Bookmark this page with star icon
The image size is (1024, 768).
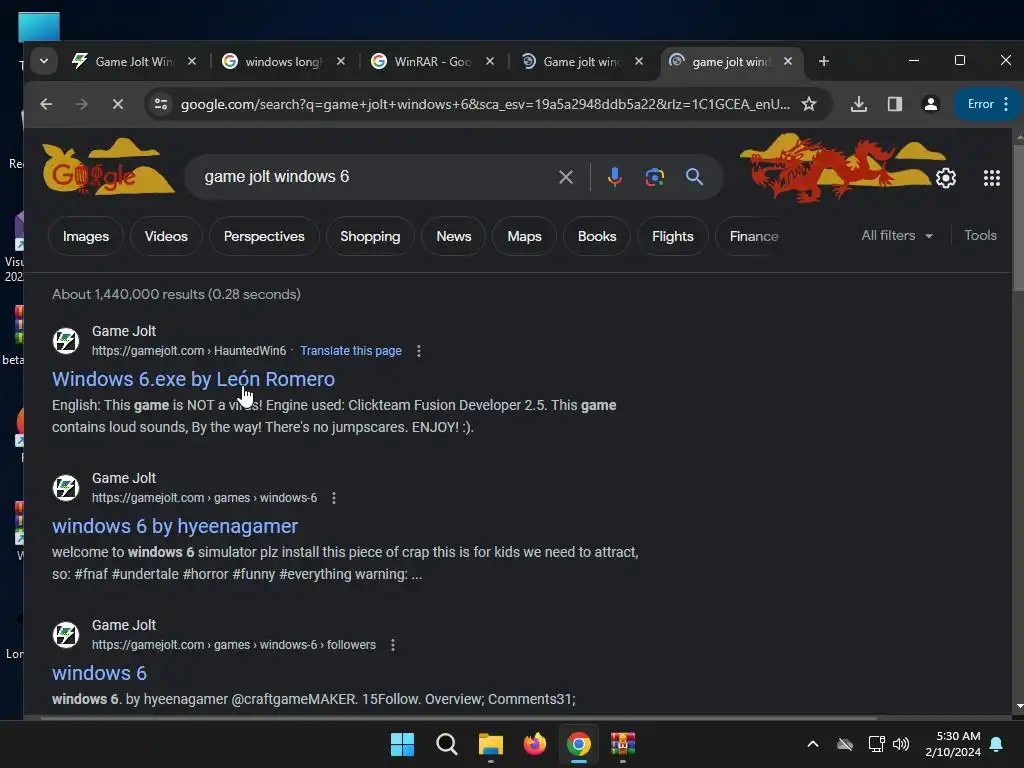coord(809,104)
